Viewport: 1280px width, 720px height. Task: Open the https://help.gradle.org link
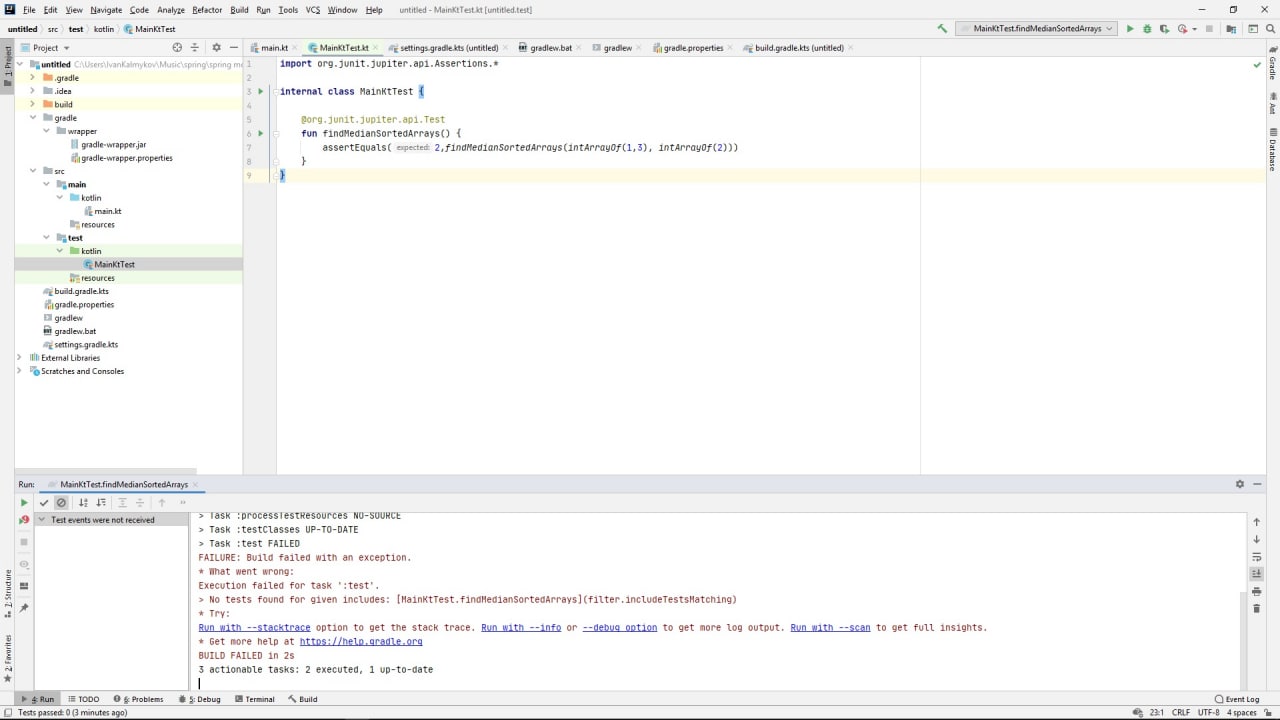[360, 642]
